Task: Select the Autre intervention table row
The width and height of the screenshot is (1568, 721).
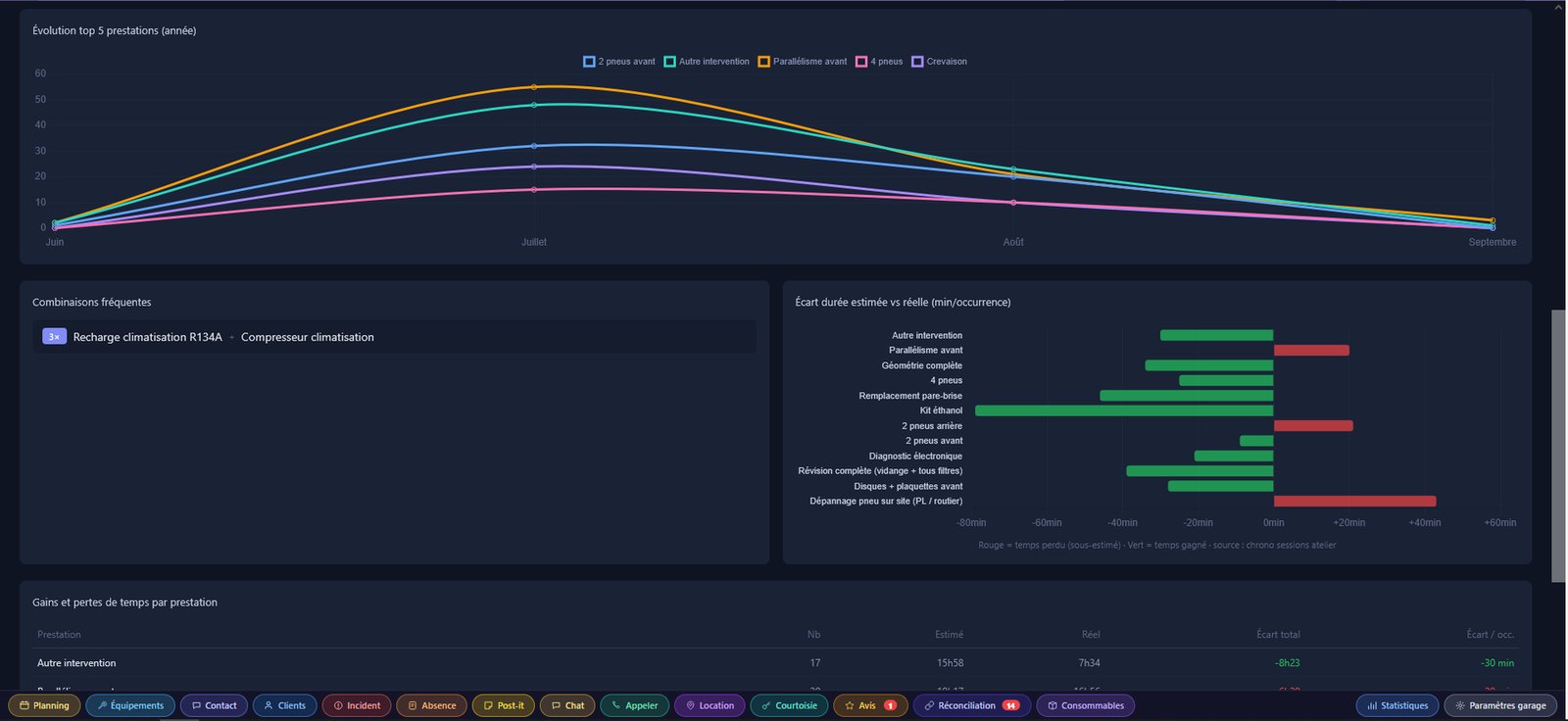Action: coord(776,663)
